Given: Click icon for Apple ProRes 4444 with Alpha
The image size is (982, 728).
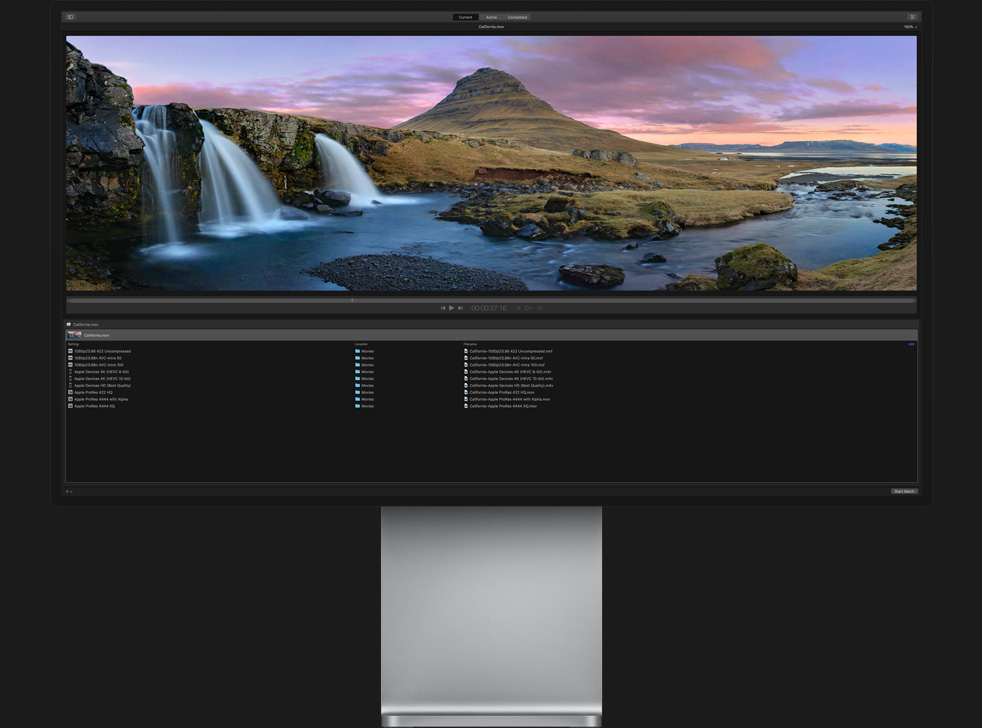Looking at the screenshot, I should click(70, 399).
